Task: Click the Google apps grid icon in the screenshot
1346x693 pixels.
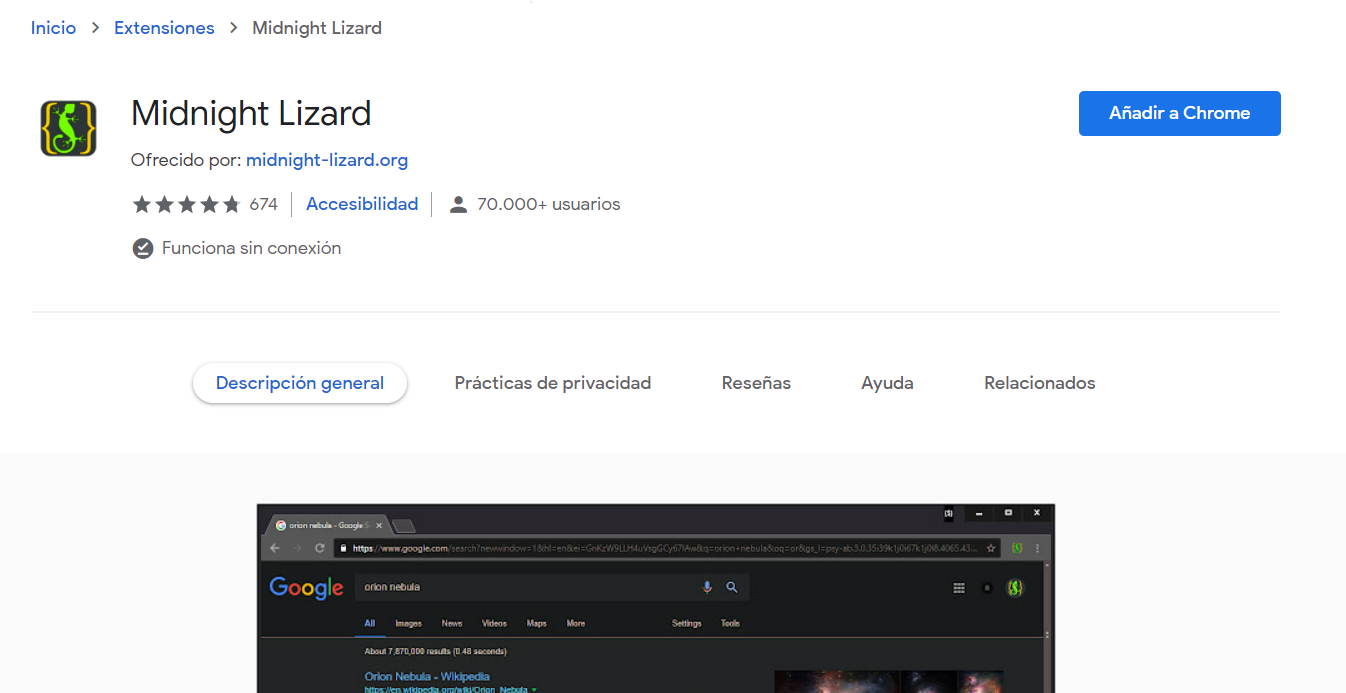Action: click(x=959, y=588)
